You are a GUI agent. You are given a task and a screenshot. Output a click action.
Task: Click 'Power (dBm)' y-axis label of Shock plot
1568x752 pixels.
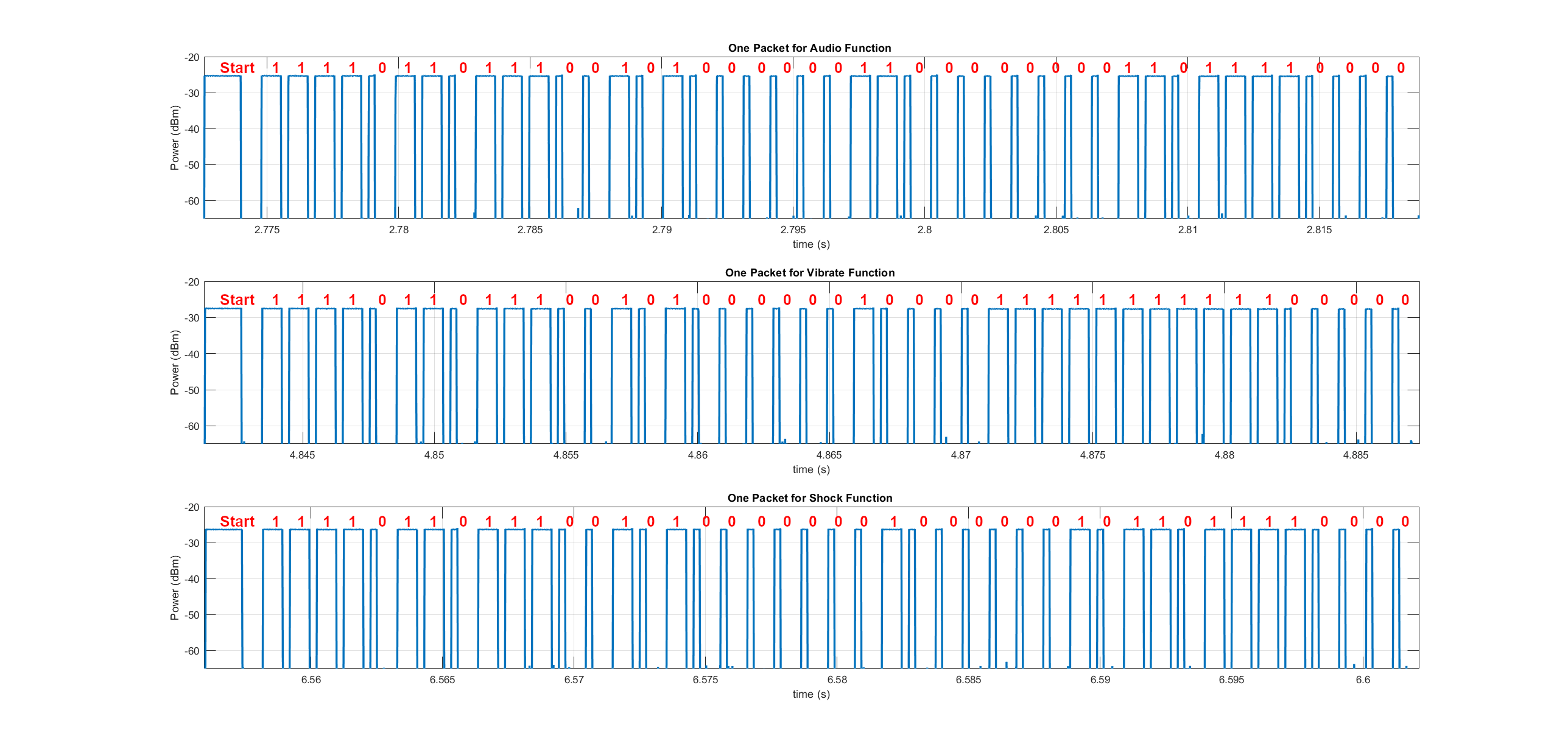tap(175, 588)
